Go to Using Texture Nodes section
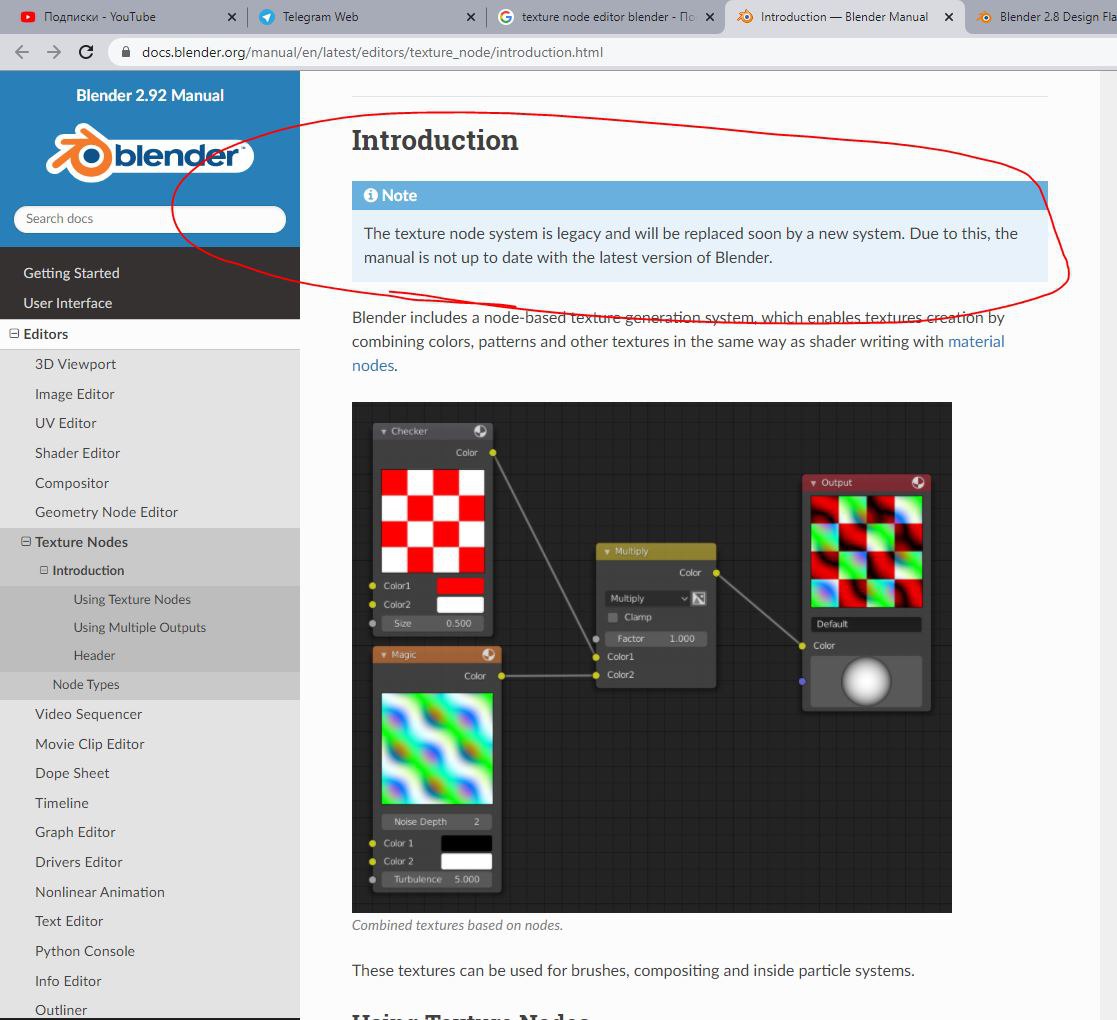1117x1020 pixels. tap(132, 599)
